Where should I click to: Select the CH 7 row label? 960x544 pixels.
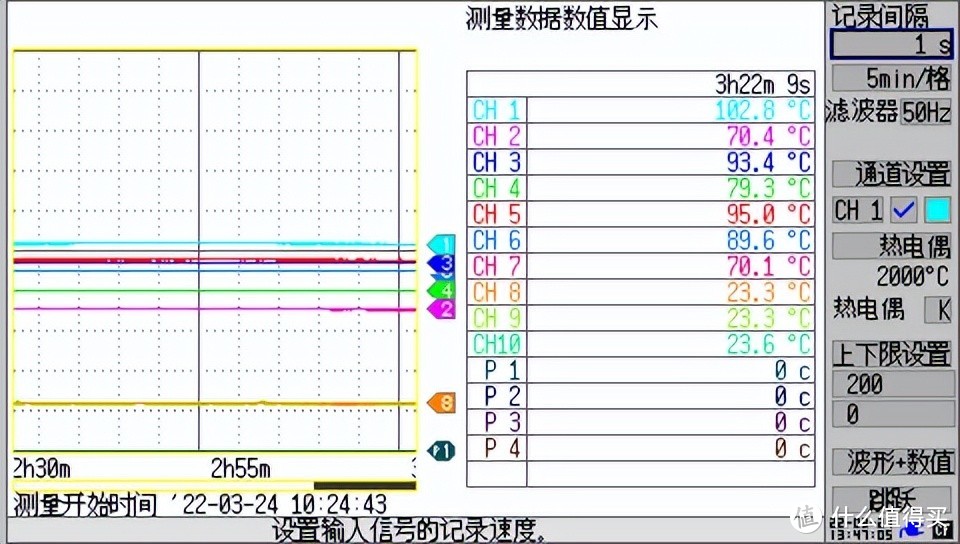point(497,266)
